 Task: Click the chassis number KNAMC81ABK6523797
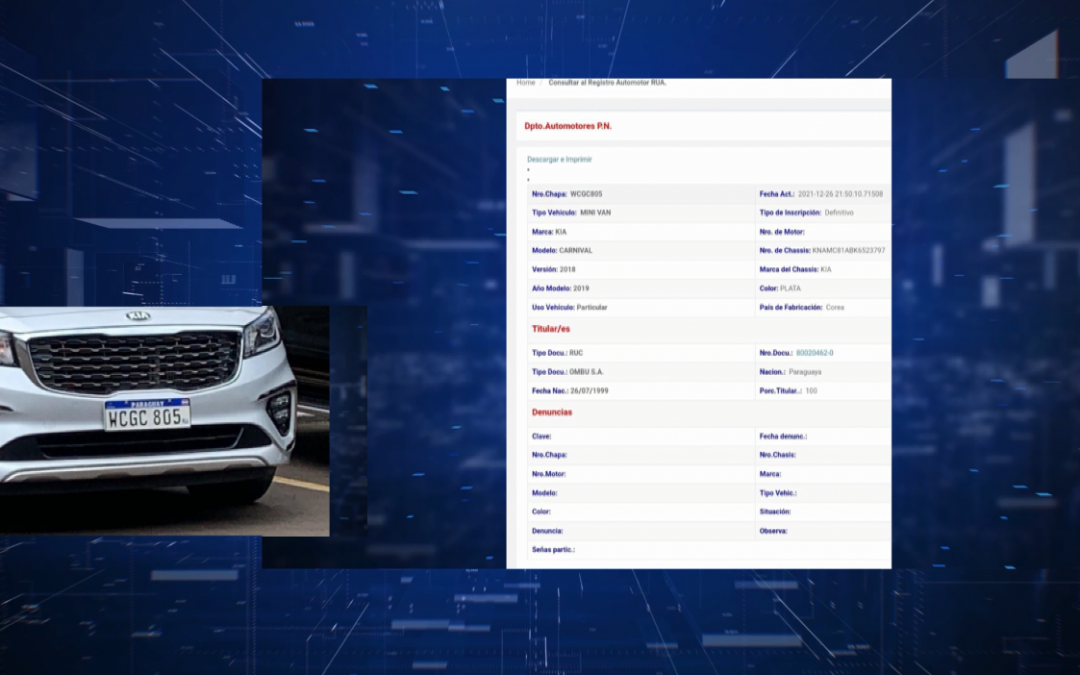tap(848, 251)
